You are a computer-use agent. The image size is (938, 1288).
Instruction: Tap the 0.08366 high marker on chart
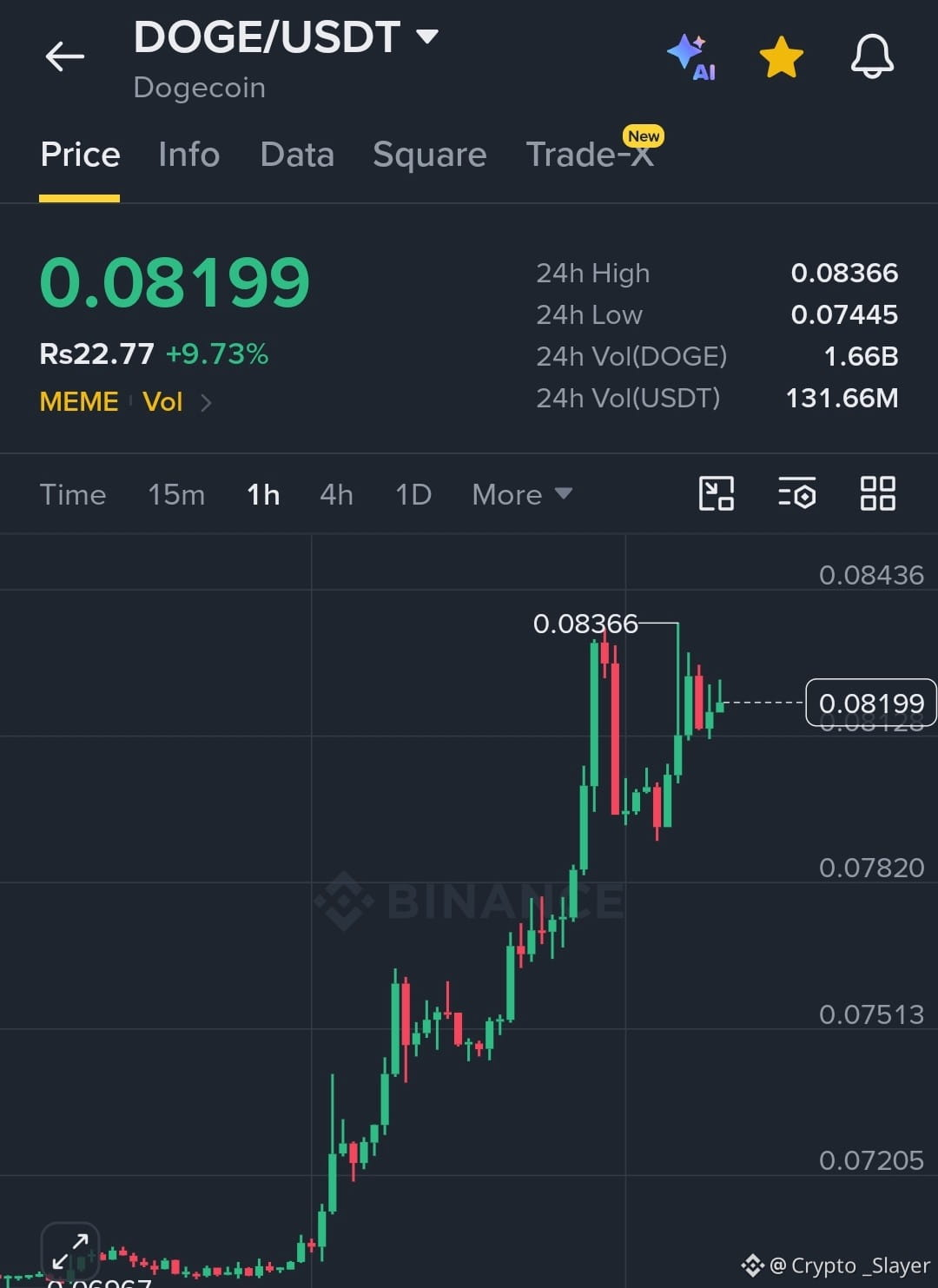585,624
